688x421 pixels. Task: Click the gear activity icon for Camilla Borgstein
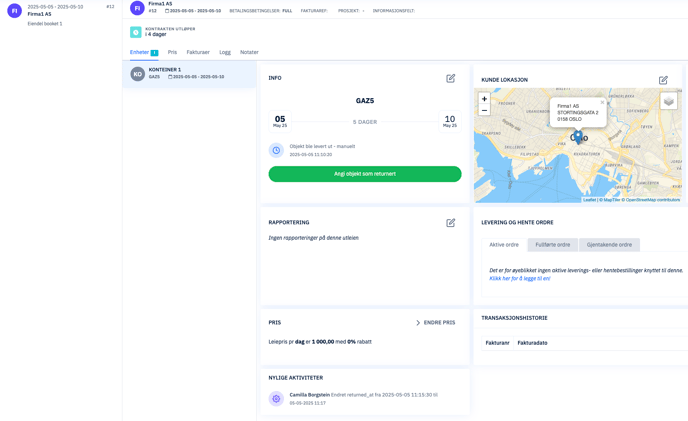click(276, 399)
